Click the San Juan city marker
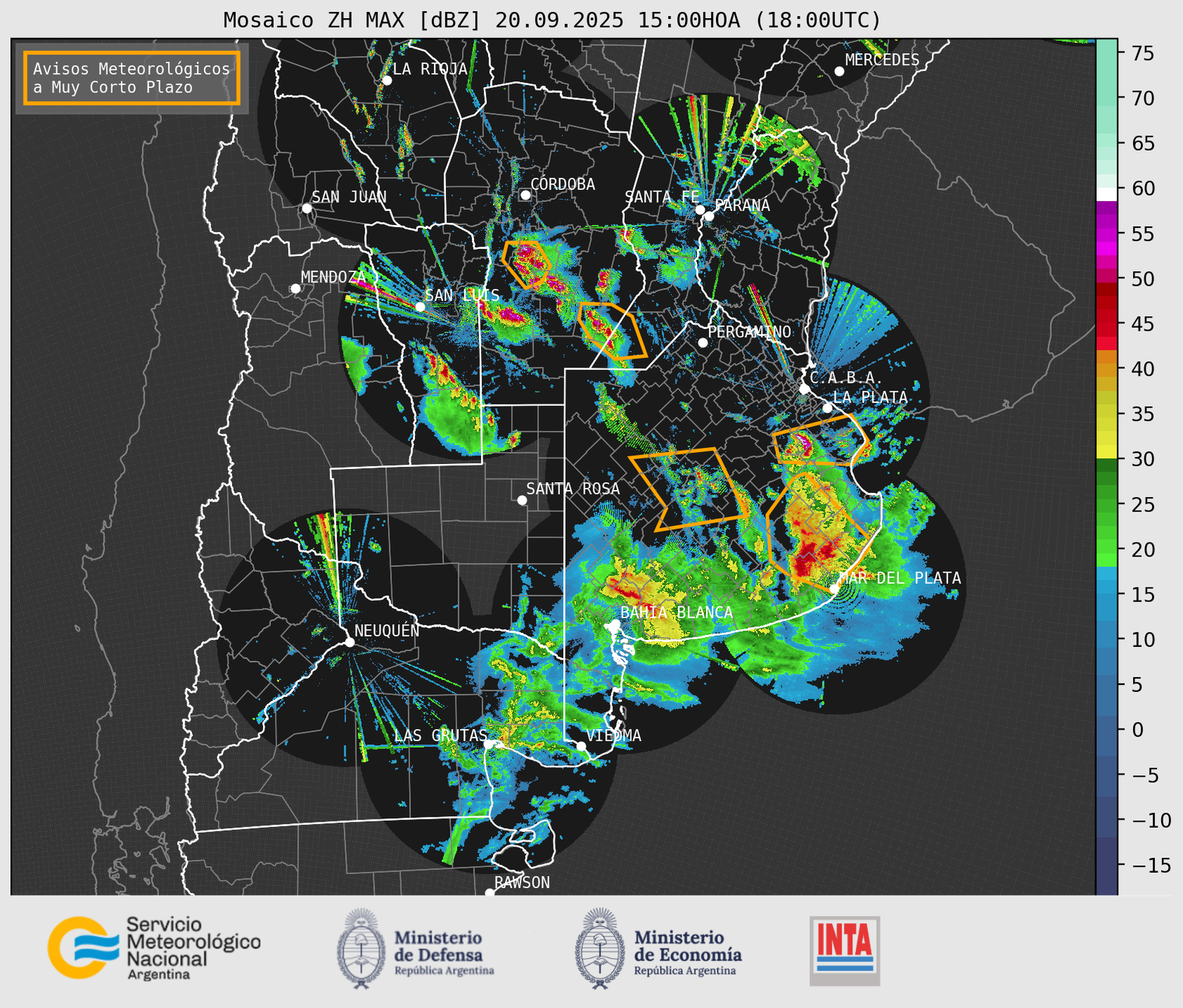Screen dimensions: 1183x1008 [306, 208]
